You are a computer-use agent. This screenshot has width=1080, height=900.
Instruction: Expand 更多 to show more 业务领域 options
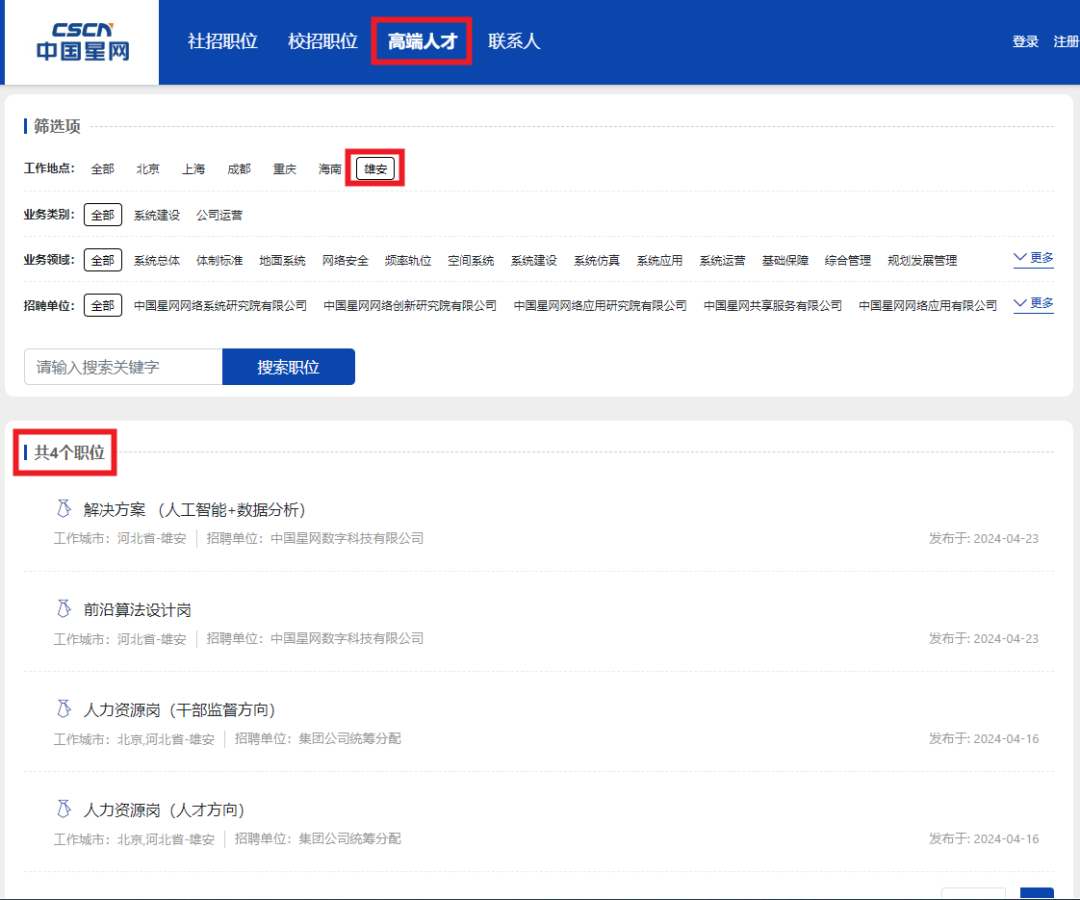[1033, 258]
